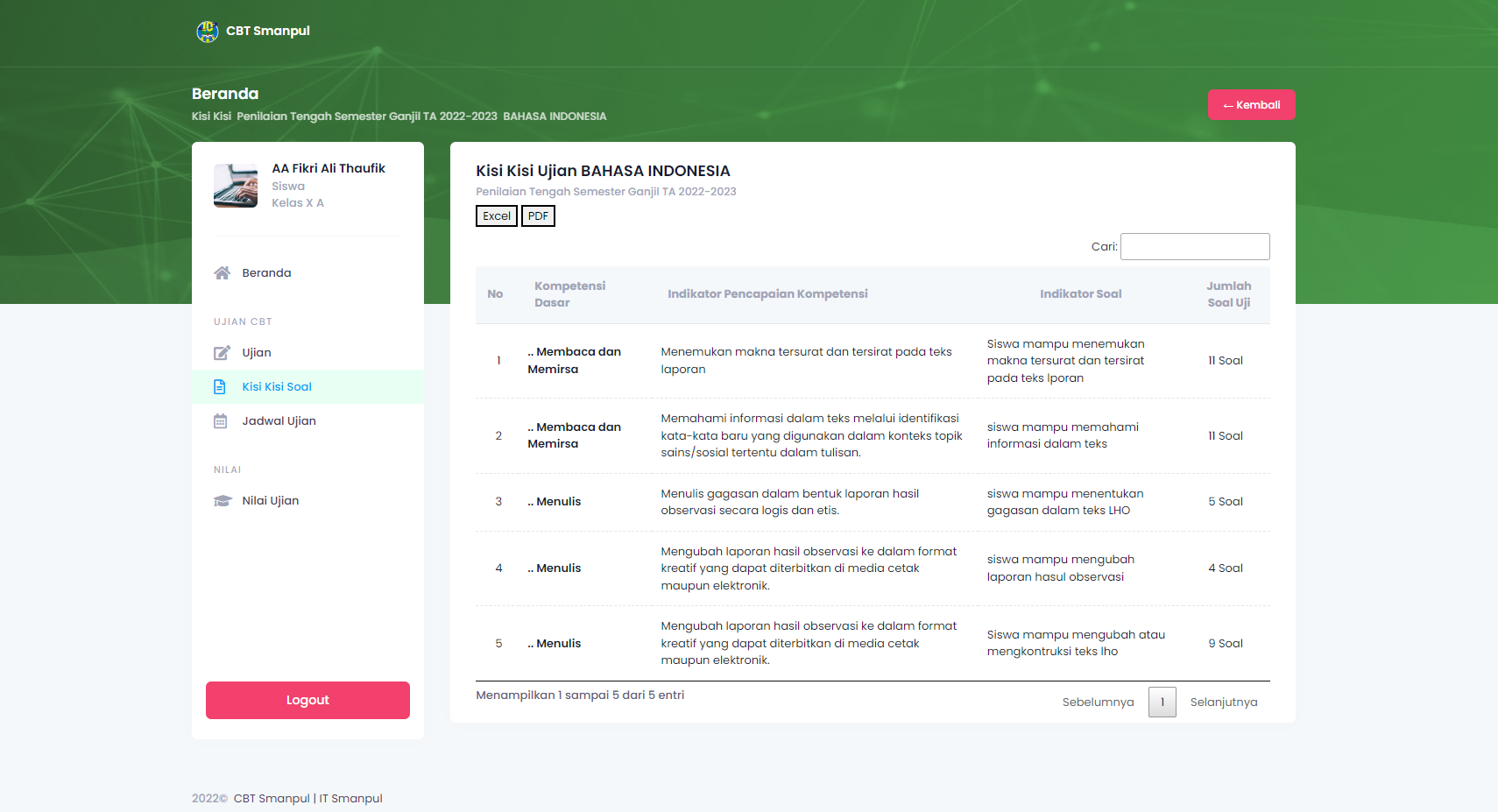This screenshot has width=1498, height=812.
Task: Select page 1 in pagination
Action: [x=1162, y=703]
